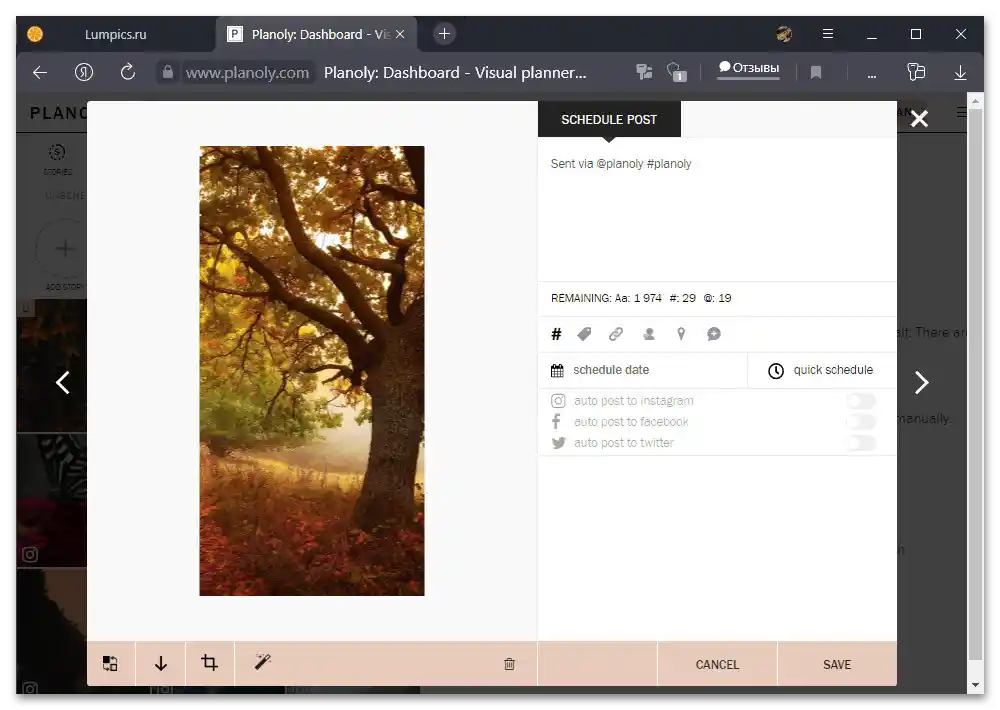1000x710 pixels.
Task: Select the crop tool
Action: [x=210, y=663]
